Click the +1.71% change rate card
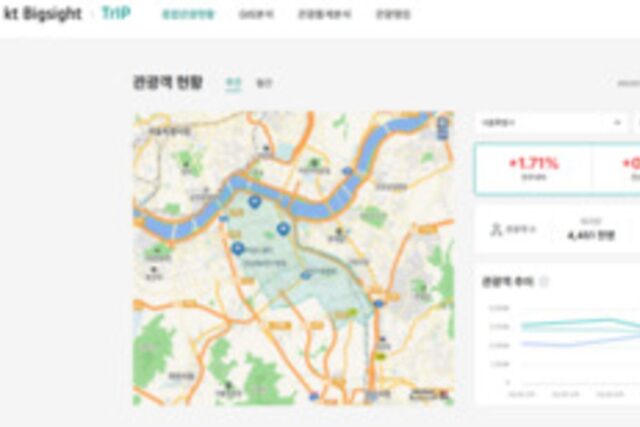640x427 pixels. [533, 167]
